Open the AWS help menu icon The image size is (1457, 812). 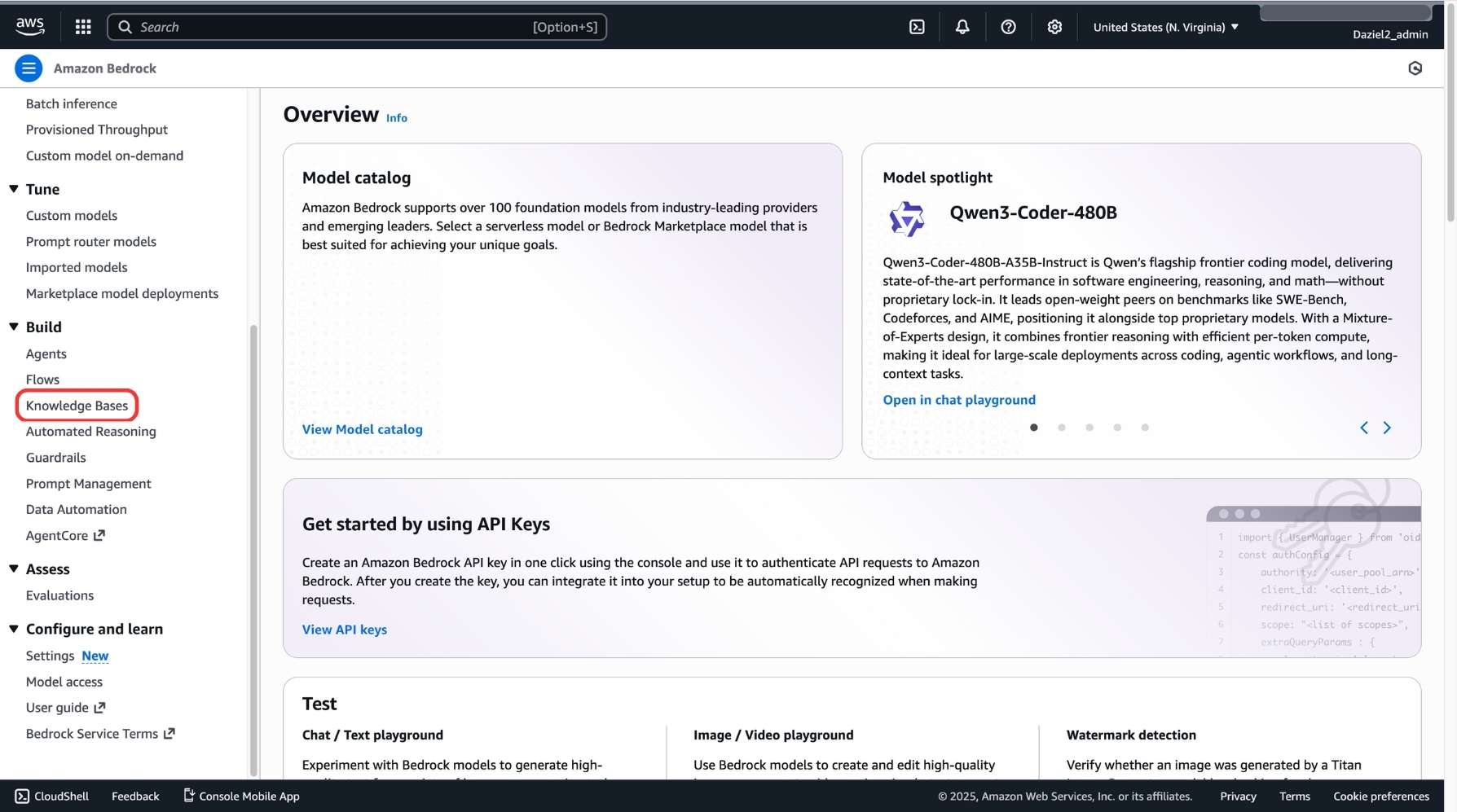[x=1008, y=26]
